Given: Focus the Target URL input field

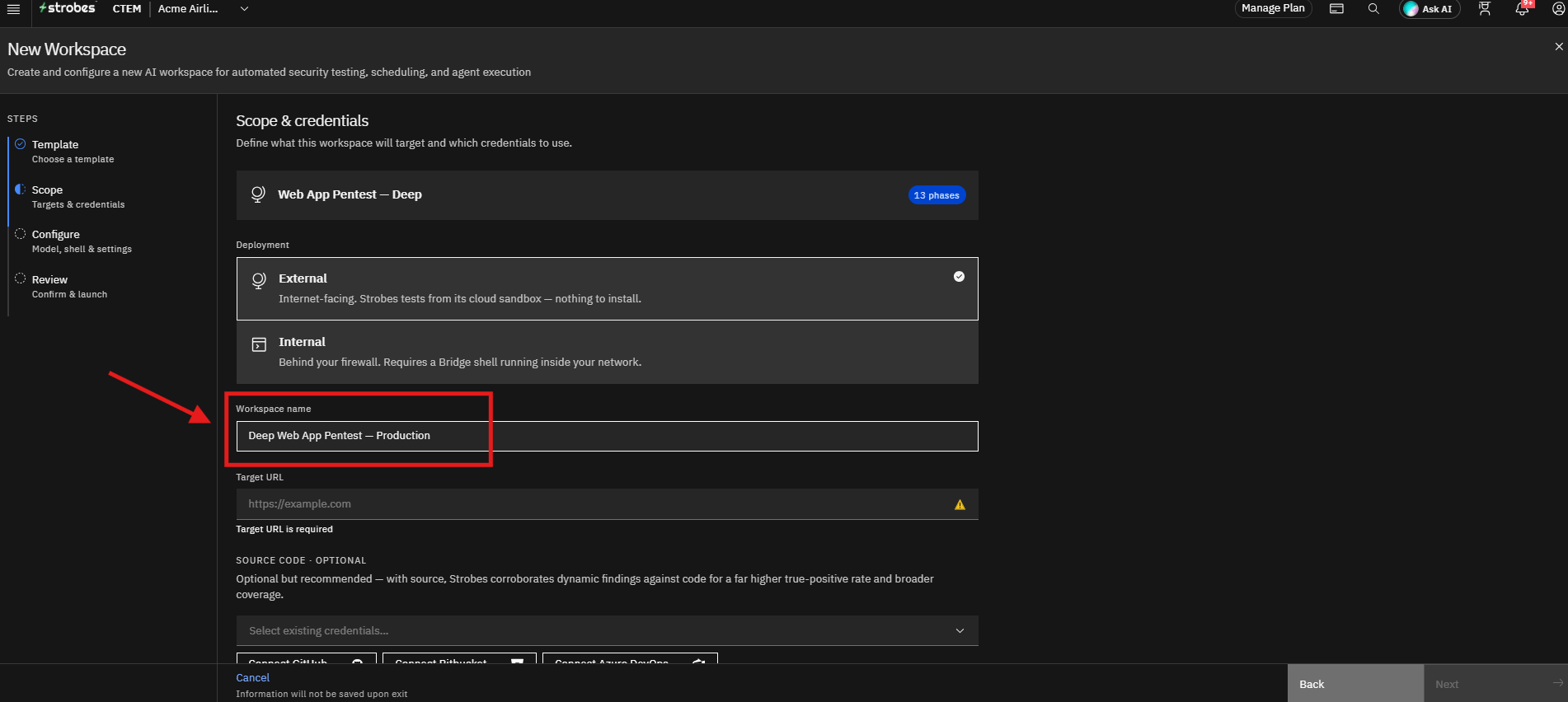Looking at the screenshot, I should pos(608,504).
